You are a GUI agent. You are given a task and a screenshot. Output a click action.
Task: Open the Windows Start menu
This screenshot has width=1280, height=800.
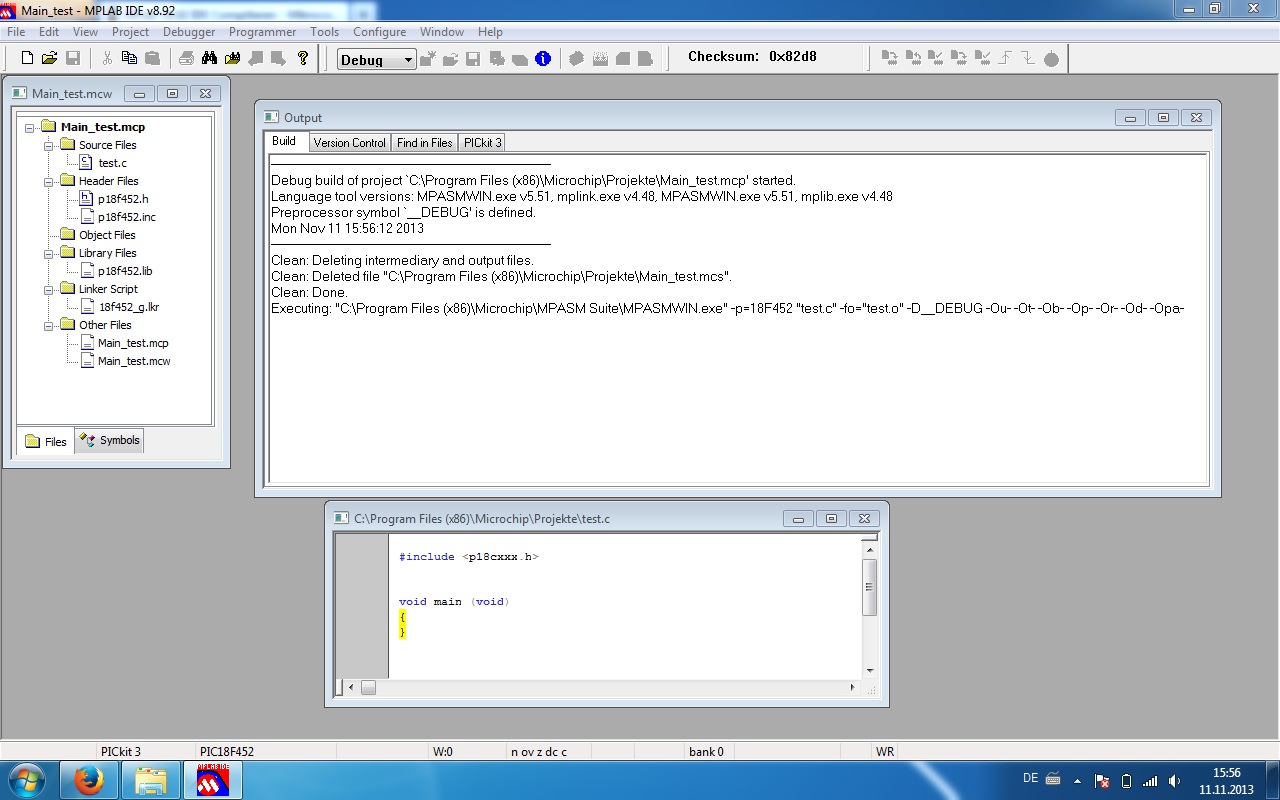27,779
